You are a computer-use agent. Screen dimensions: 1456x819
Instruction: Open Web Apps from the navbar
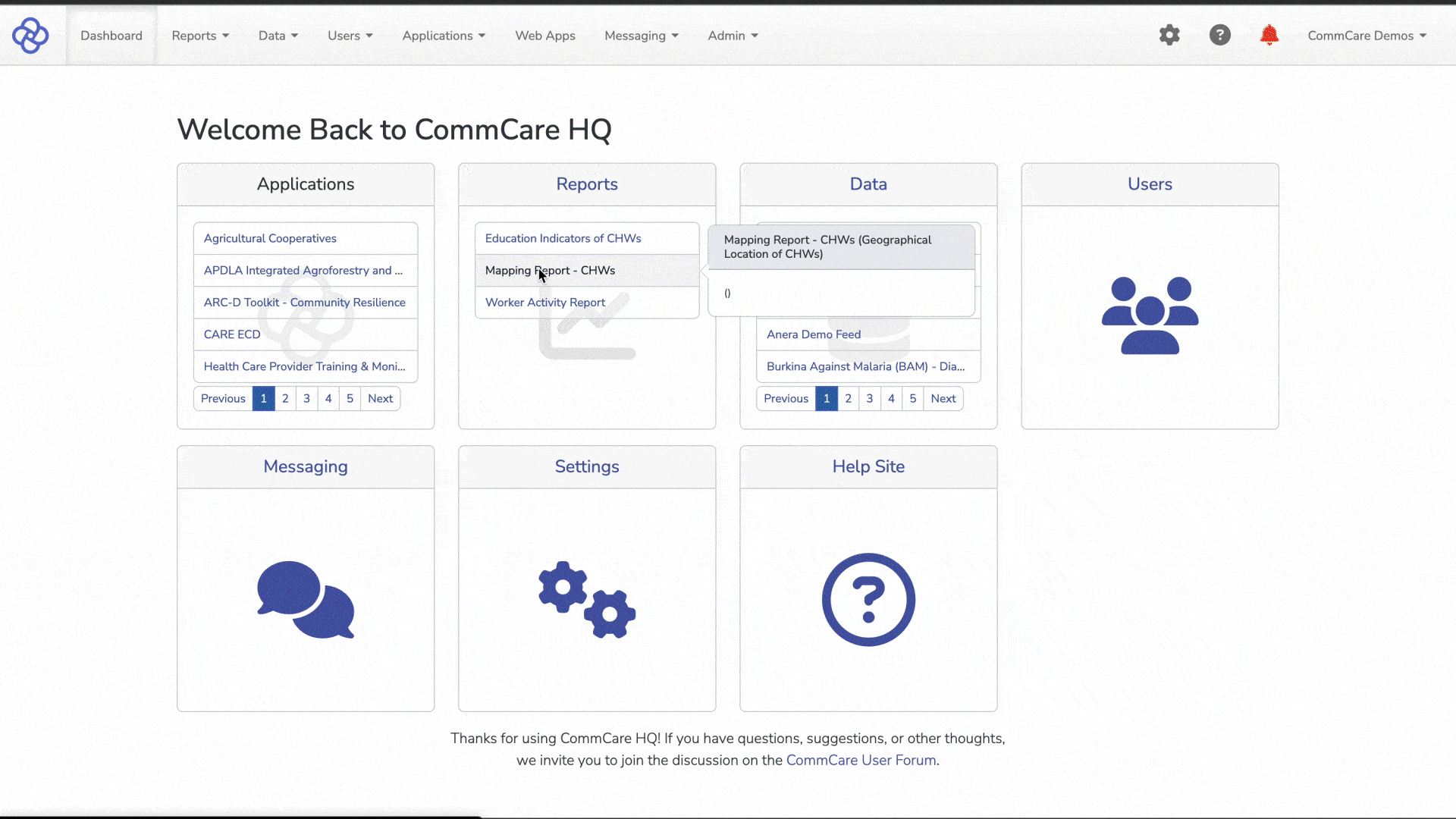click(x=545, y=35)
